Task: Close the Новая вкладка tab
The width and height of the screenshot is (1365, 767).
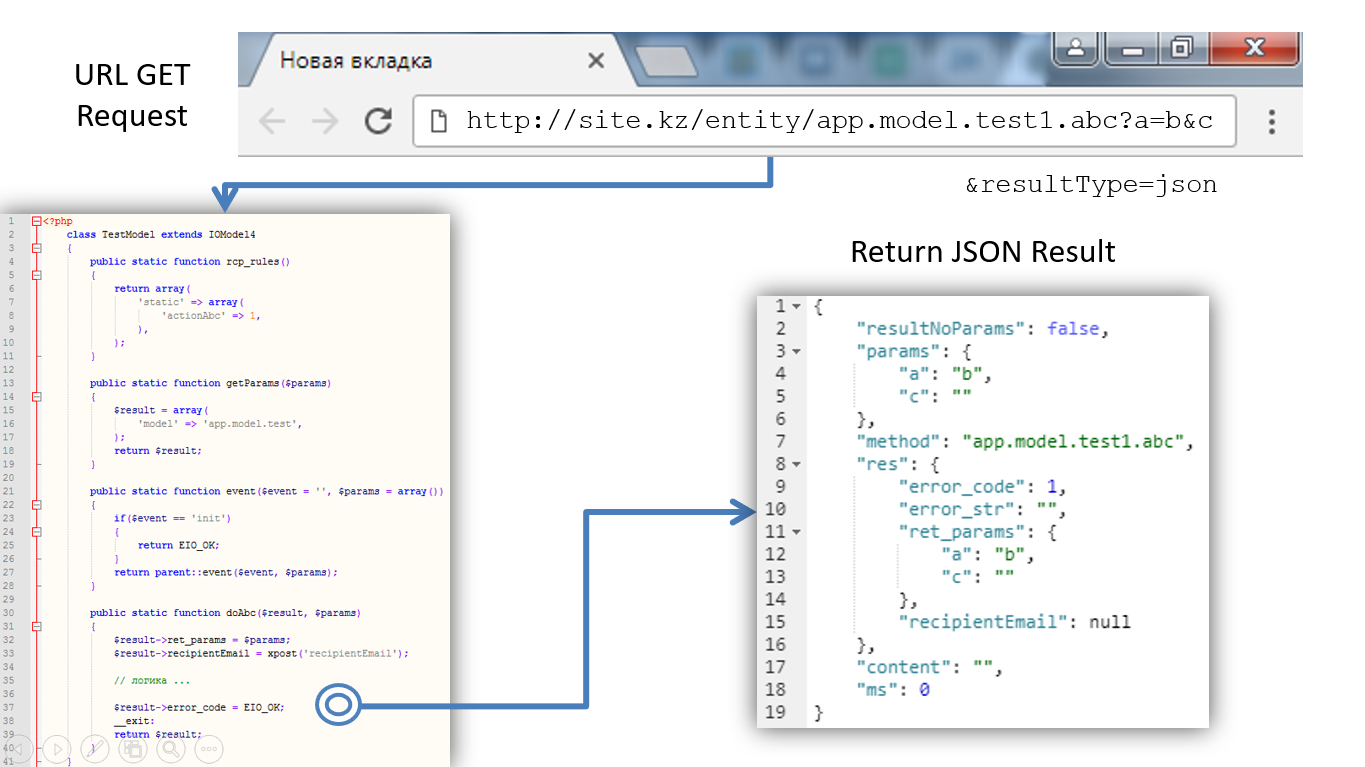Action: coord(596,61)
